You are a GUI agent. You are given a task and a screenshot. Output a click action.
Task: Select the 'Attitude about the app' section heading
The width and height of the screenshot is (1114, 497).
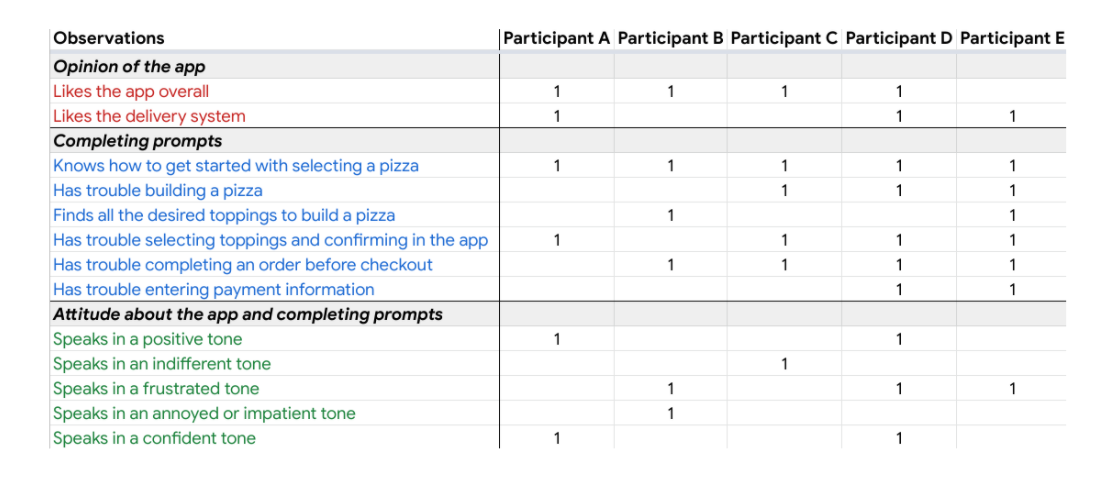click(248, 315)
